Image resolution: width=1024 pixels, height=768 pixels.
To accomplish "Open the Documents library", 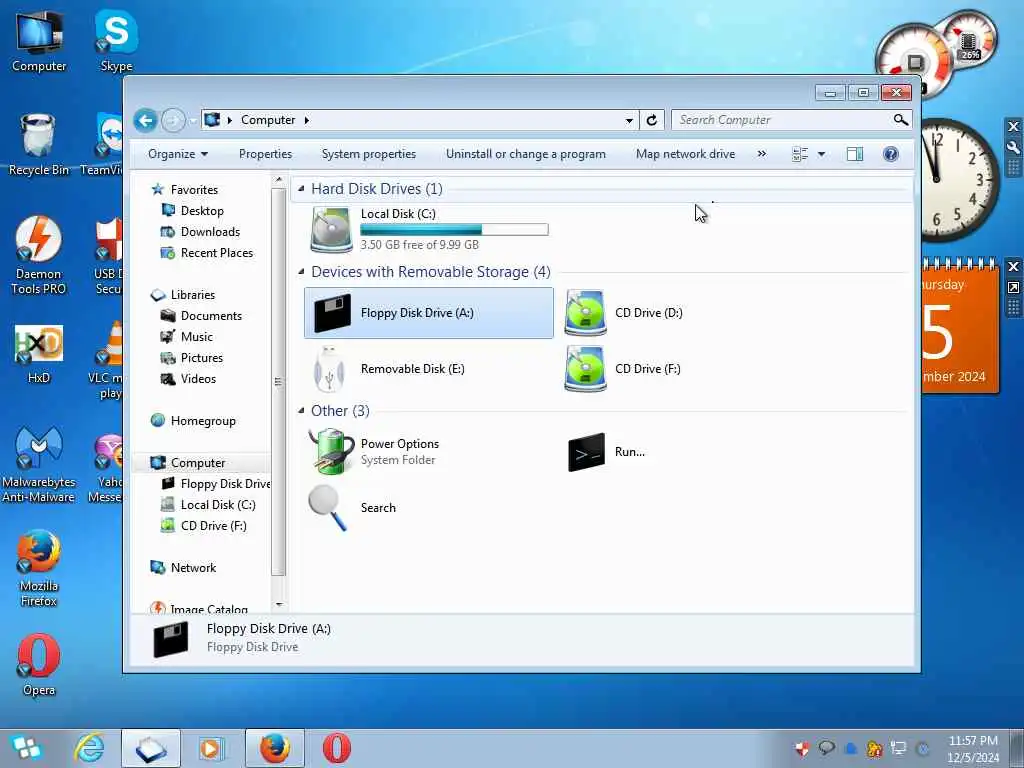I will coord(211,316).
